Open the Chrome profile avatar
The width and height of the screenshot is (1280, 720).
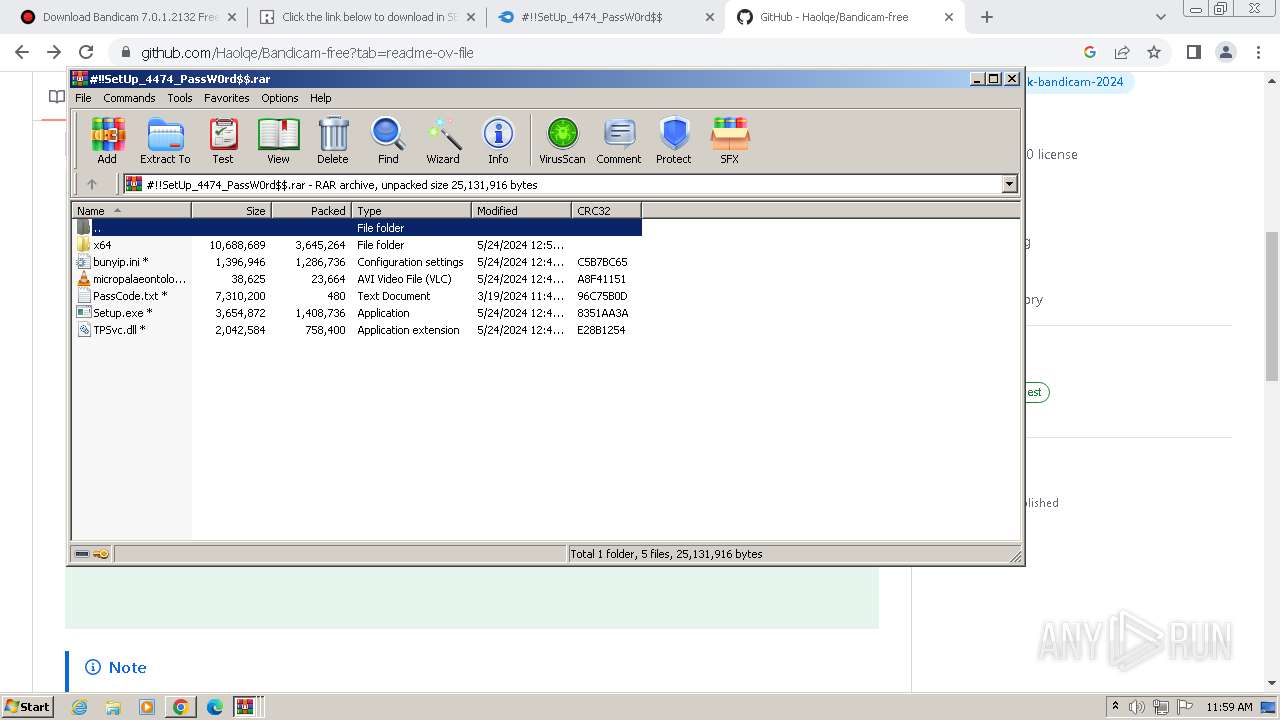[1225, 52]
